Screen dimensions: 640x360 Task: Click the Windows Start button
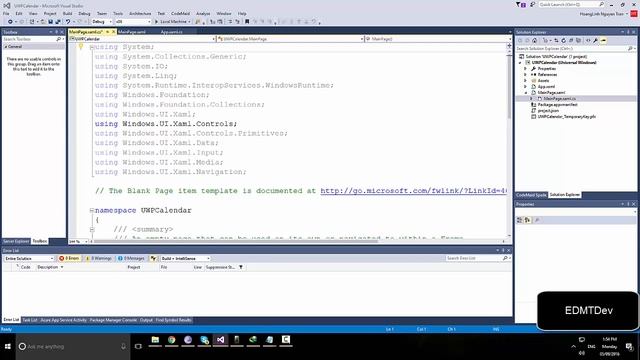[x=8, y=347]
